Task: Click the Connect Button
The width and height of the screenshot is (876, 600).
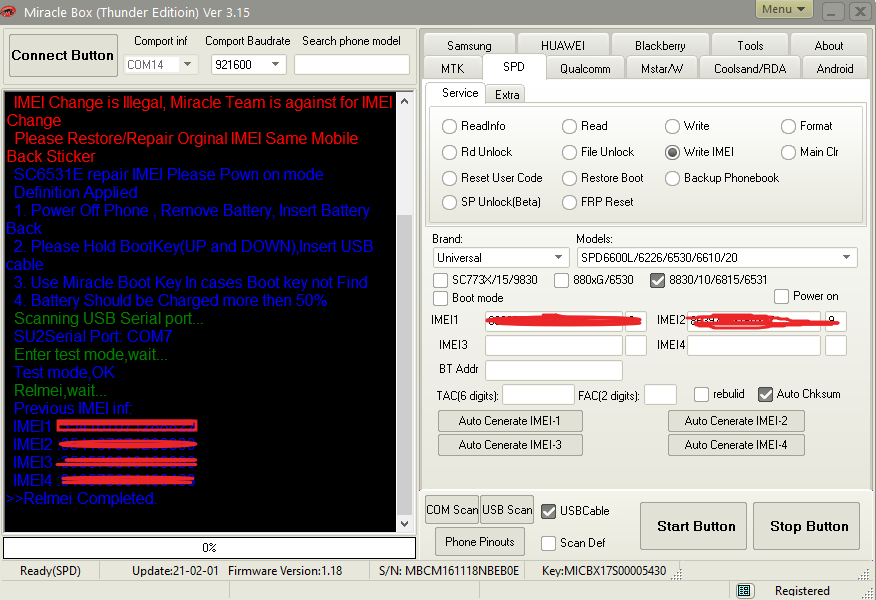Action: pos(63,55)
